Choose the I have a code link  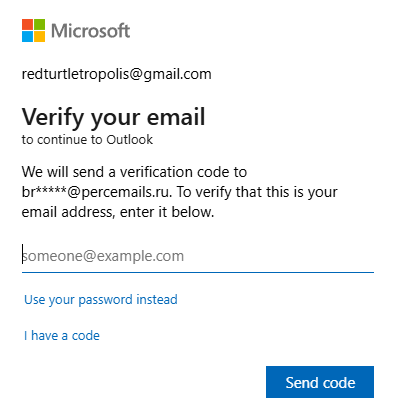(62, 335)
